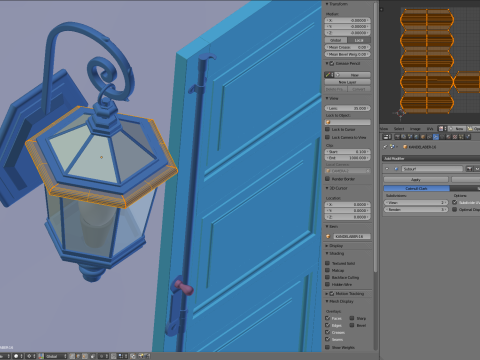Open the World properties tab icon
The width and height of the screenshot is (480, 360).
coord(416,137)
